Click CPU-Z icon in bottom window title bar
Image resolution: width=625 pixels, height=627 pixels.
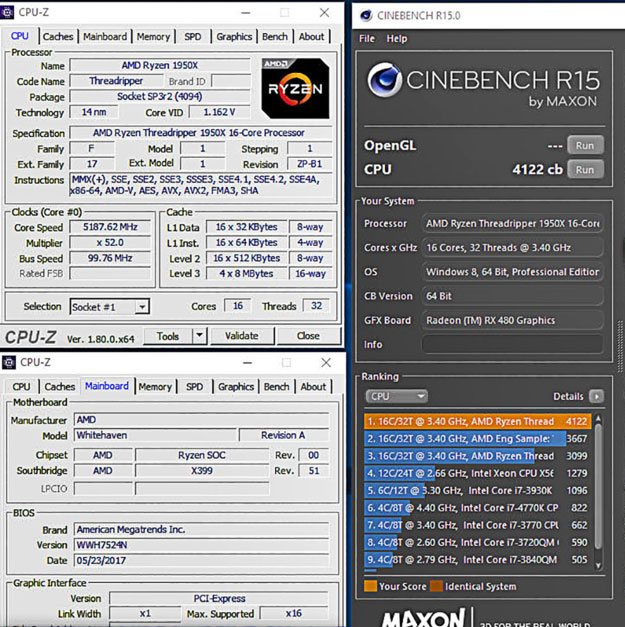(8, 362)
